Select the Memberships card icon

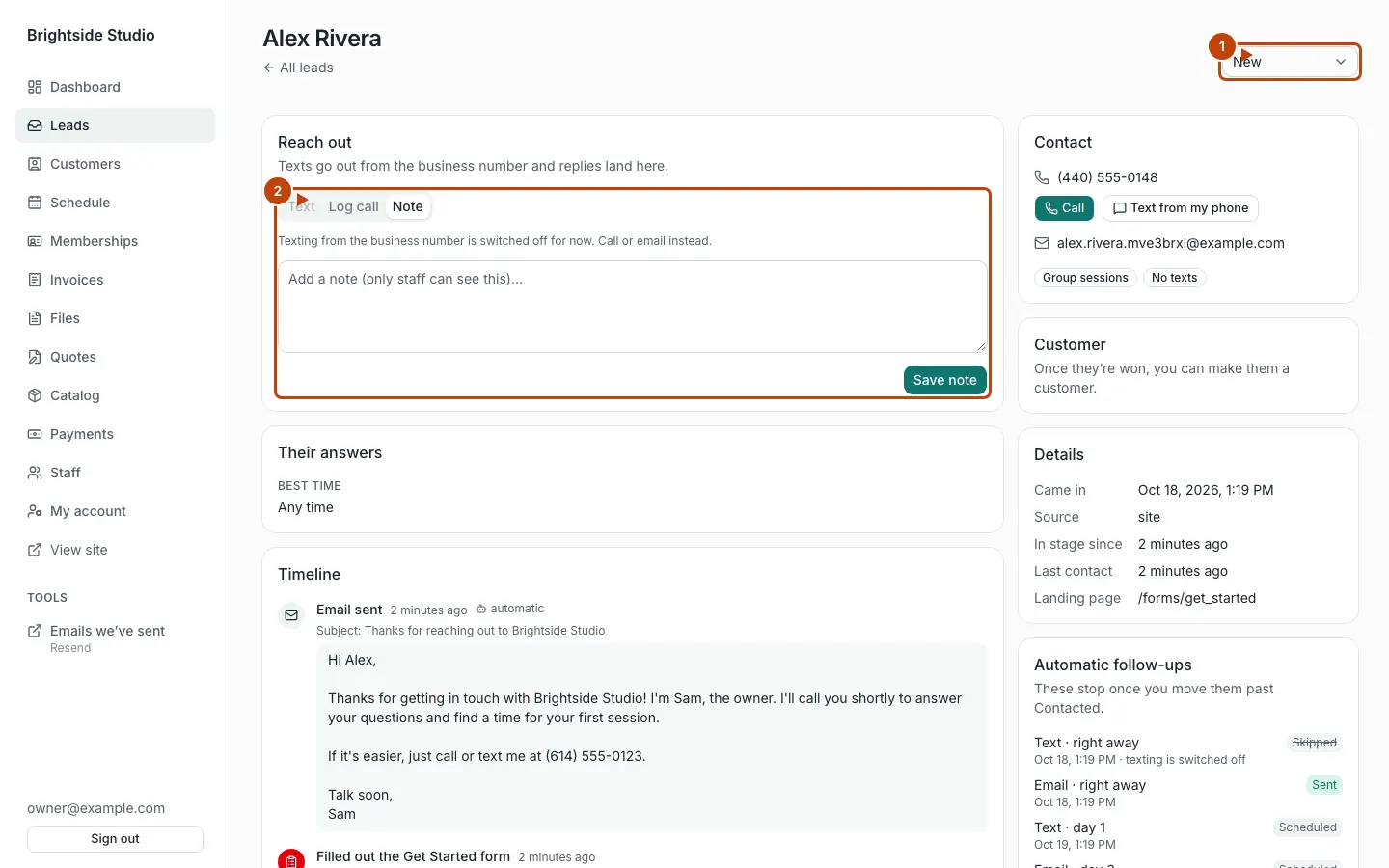pyautogui.click(x=35, y=241)
